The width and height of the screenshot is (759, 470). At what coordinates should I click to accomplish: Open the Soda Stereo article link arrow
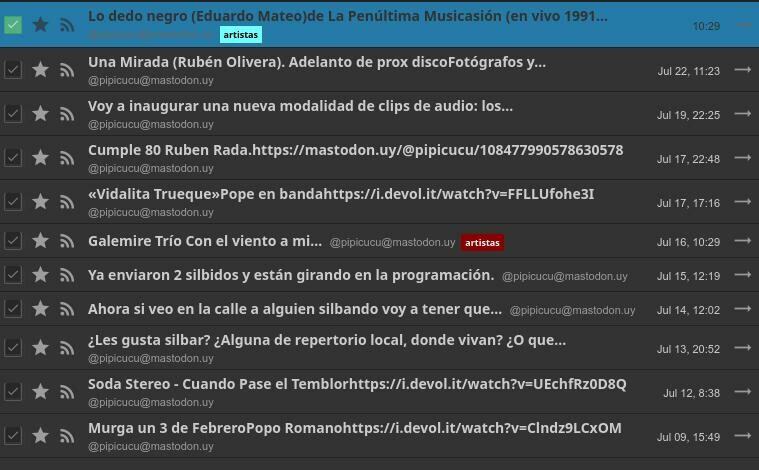tap(742, 392)
